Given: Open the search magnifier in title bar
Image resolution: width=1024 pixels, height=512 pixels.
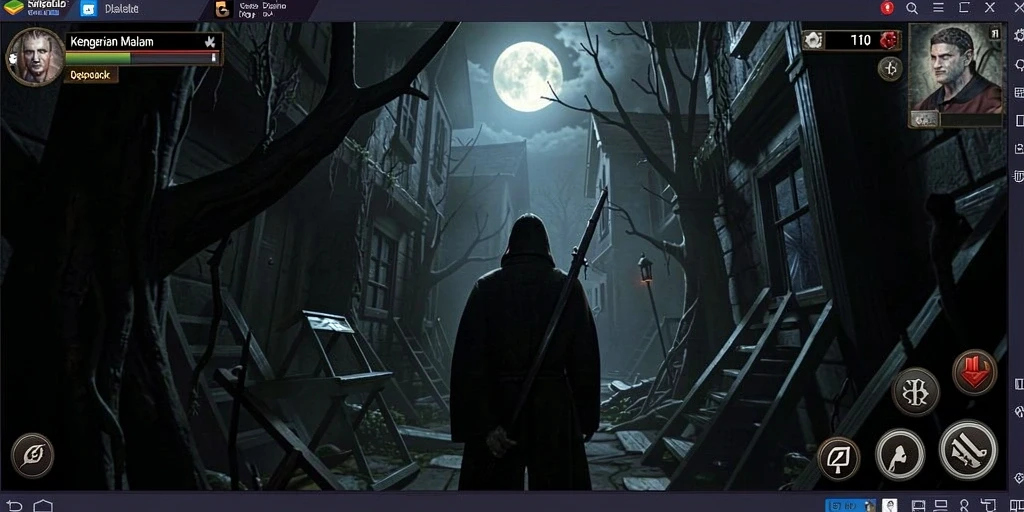Looking at the screenshot, I should [x=912, y=8].
